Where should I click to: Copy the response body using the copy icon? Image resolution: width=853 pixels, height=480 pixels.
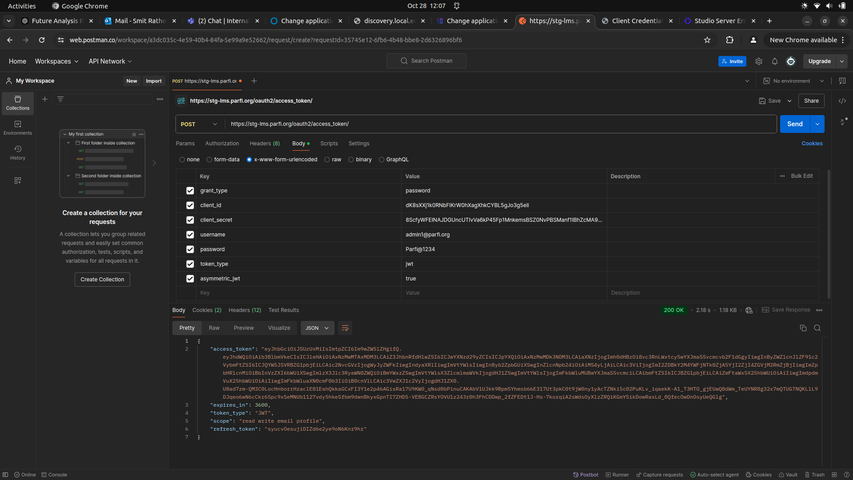pos(802,328)
